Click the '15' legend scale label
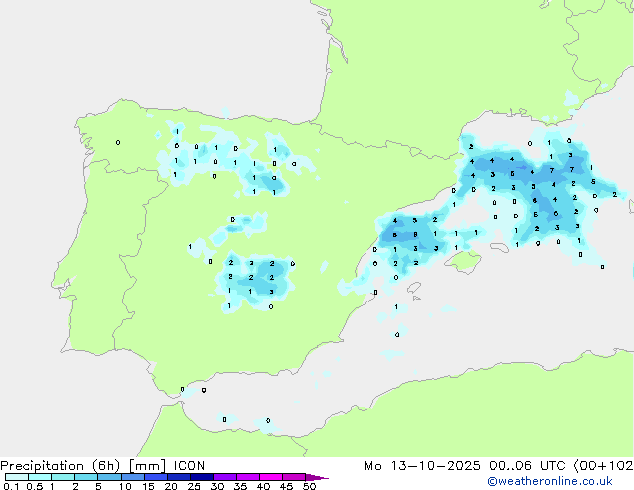 [148, 486]
